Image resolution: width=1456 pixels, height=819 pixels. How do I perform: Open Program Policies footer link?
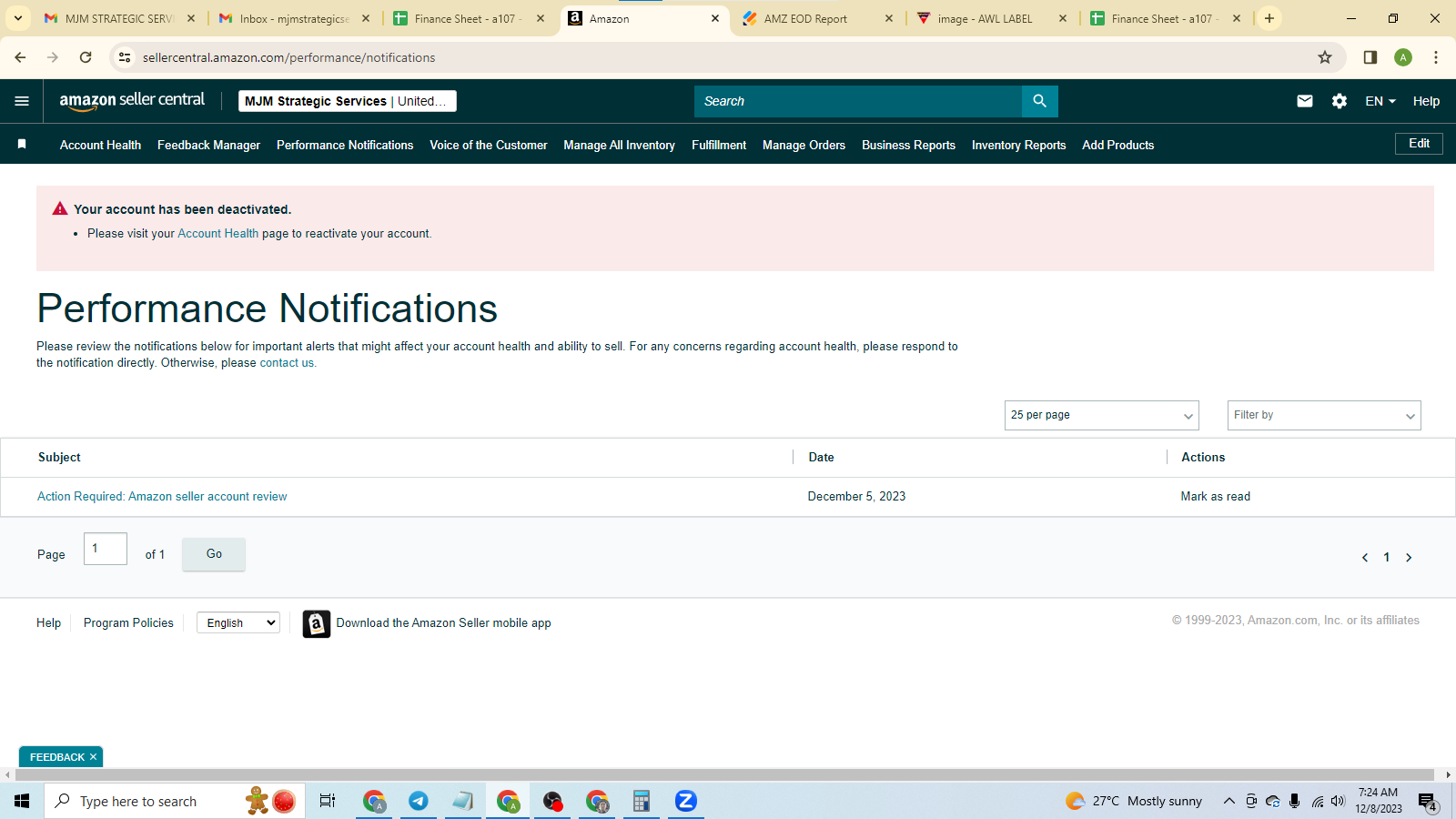pos(128,623)
